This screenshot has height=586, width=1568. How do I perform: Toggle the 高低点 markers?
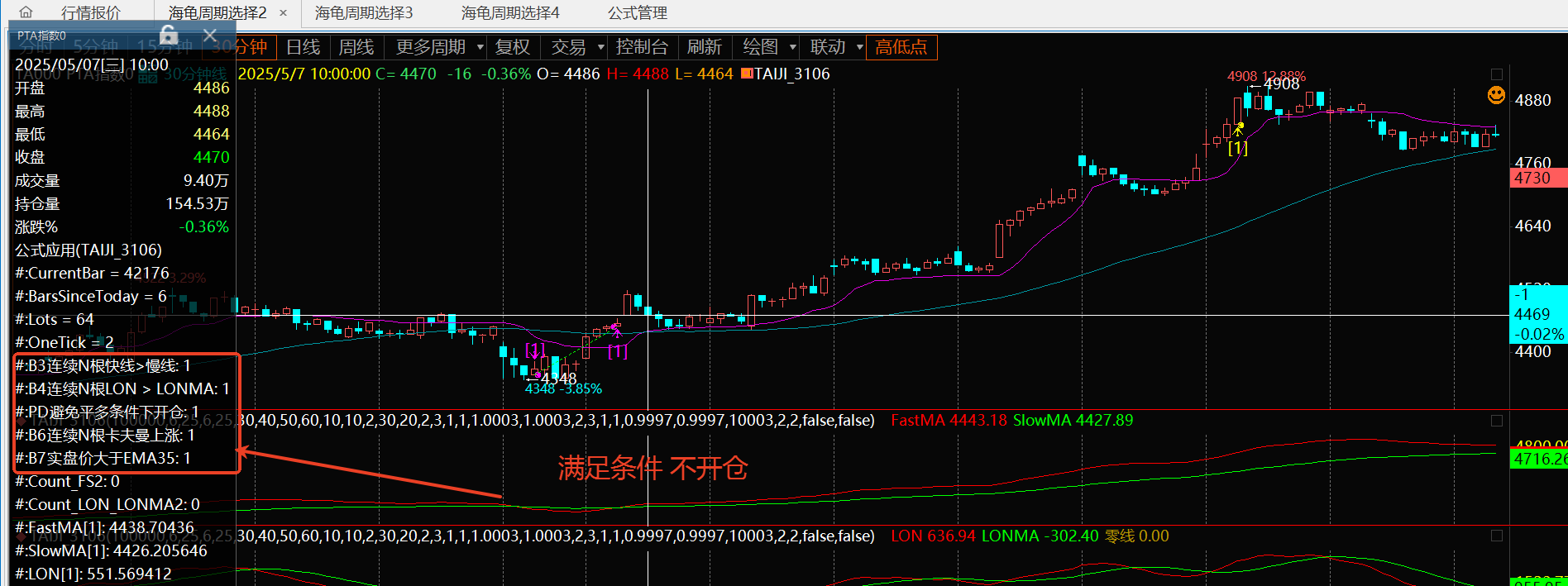pos(901,47)
